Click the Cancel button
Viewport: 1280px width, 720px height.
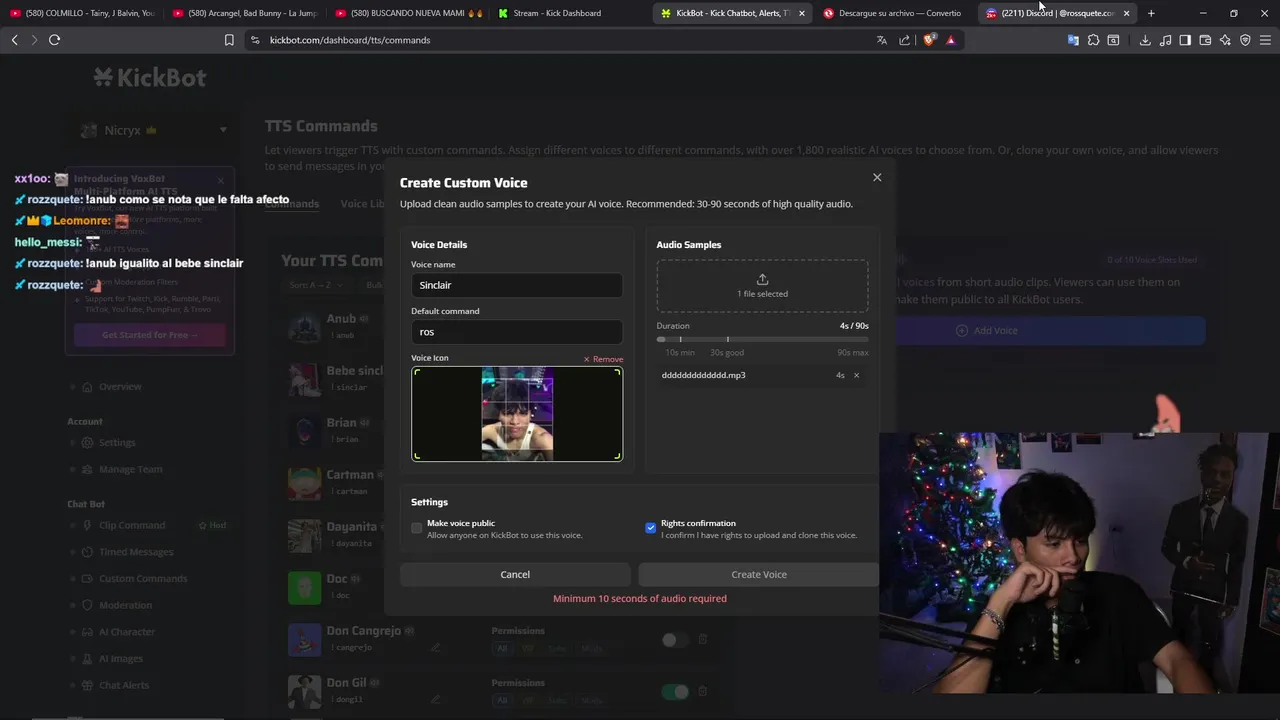point(515,574)
